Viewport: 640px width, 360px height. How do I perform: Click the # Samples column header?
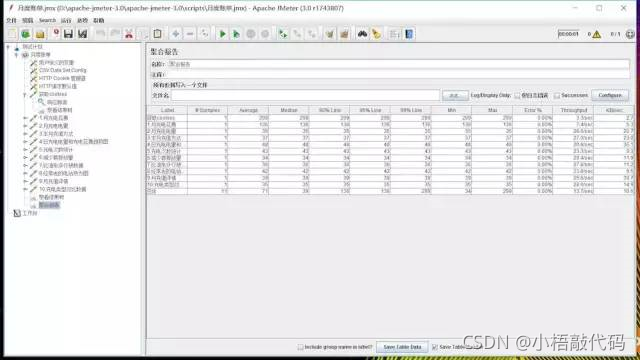coord(207,111)
